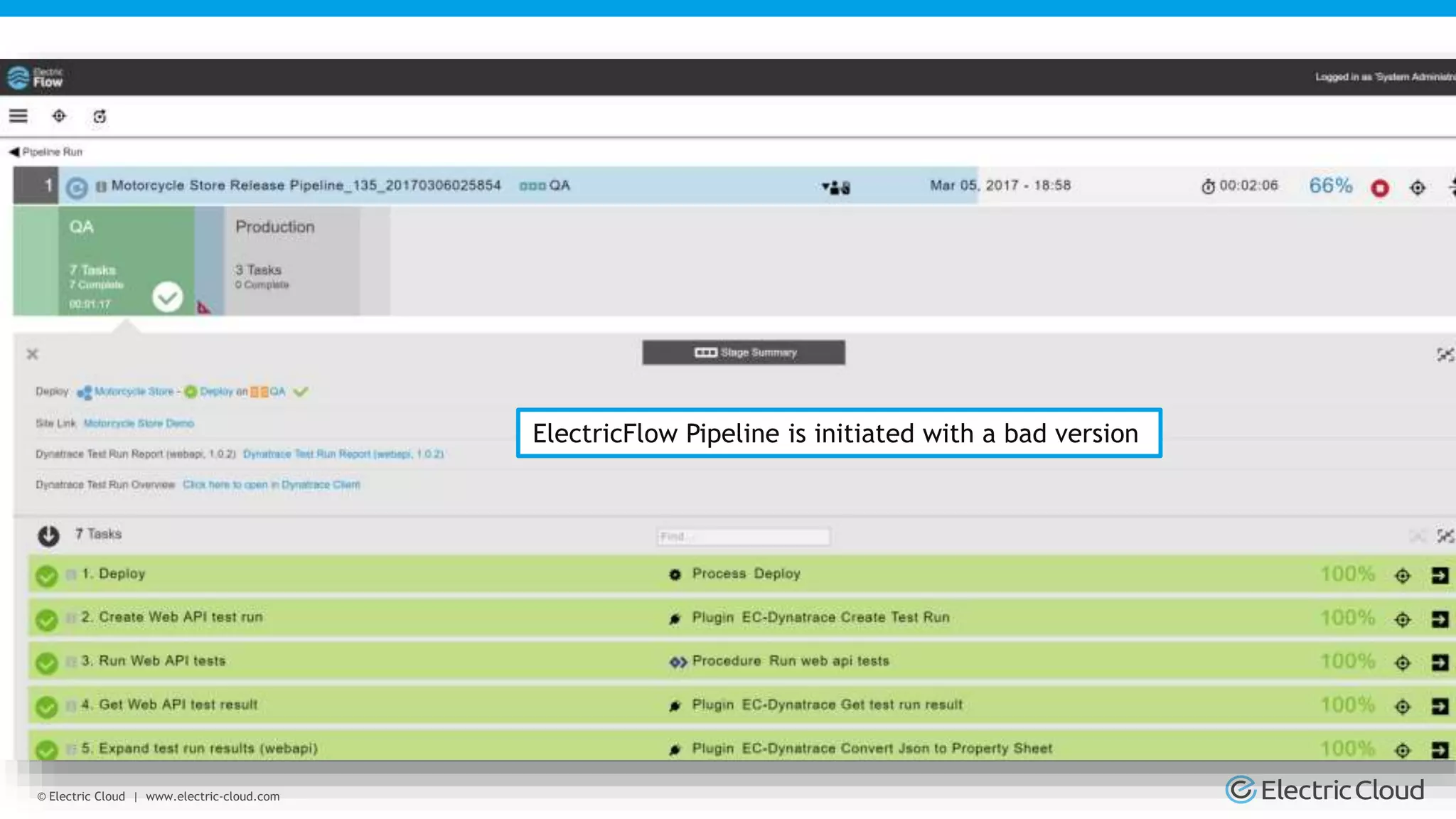
Task: Go back via Pipeline Run arrow
Action: [x=14, y=152]
